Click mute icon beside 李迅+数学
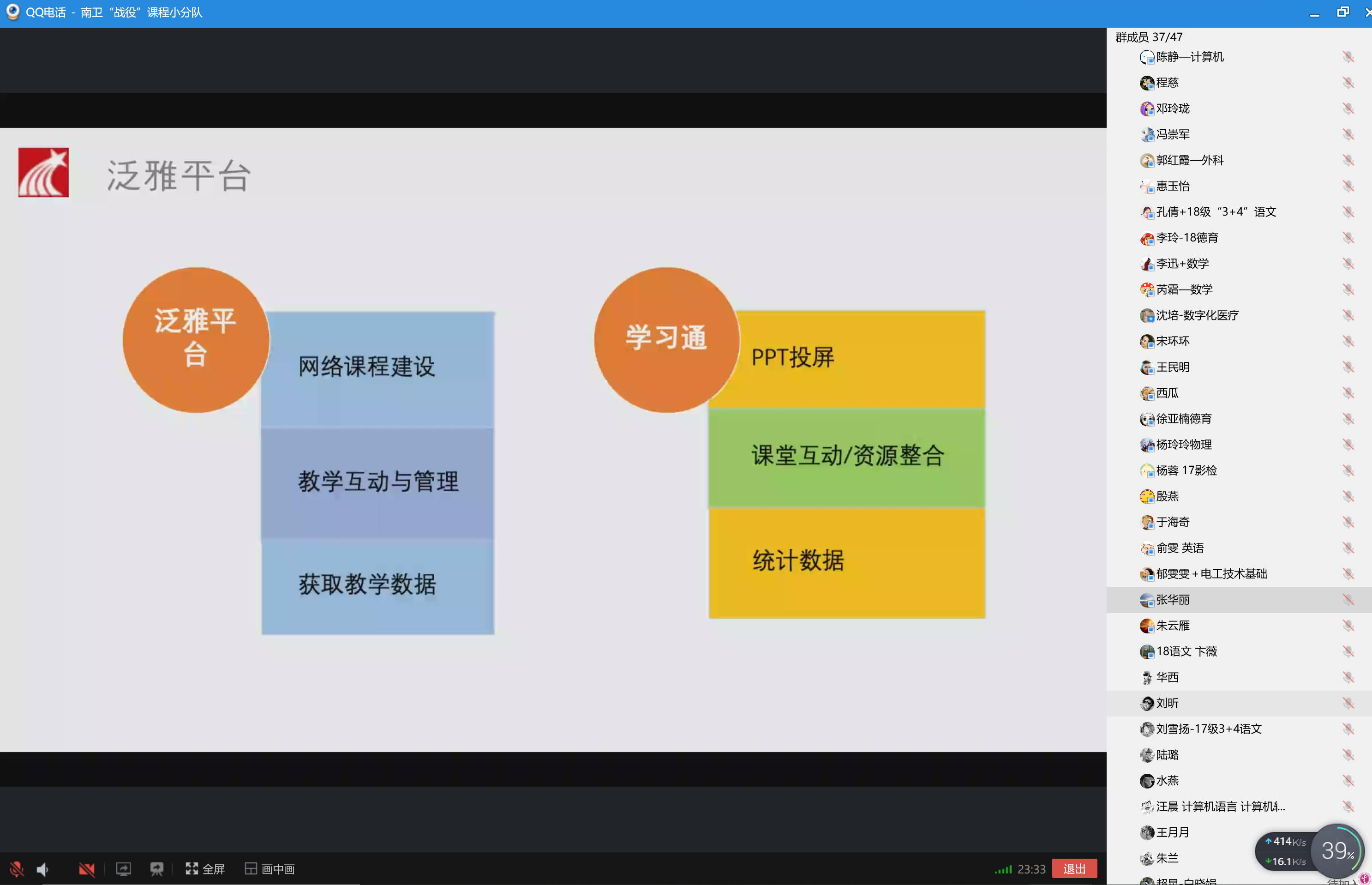 point(1348,264)
